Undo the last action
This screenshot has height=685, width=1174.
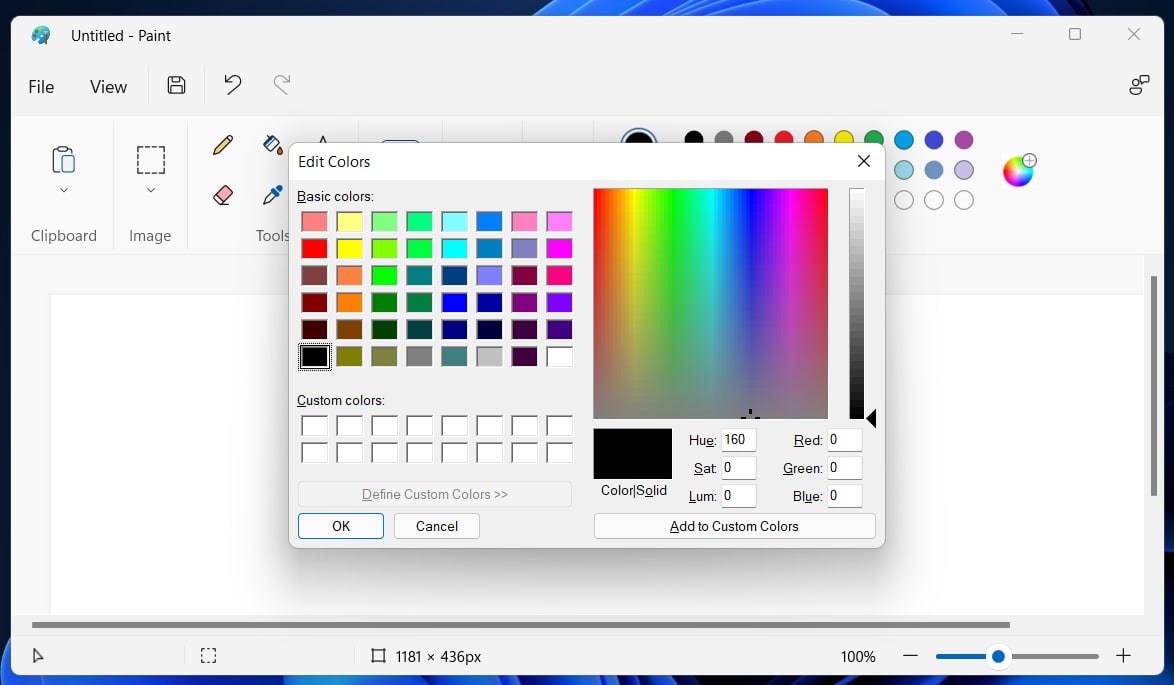click(x=233, y=85)
